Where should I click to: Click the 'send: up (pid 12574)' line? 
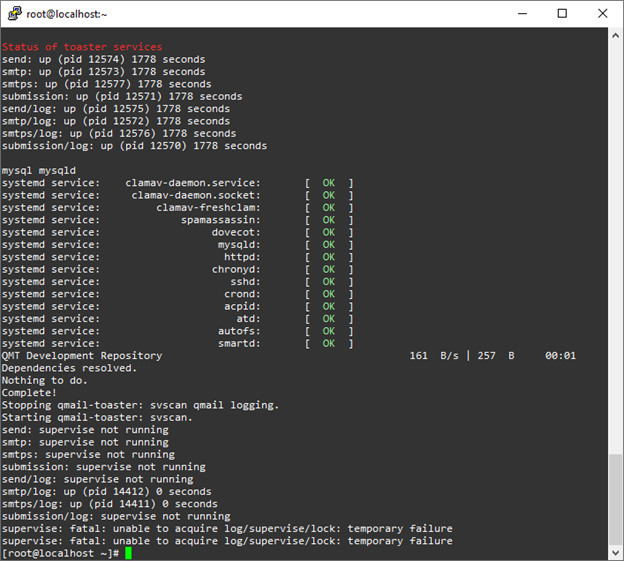[103, 59]
